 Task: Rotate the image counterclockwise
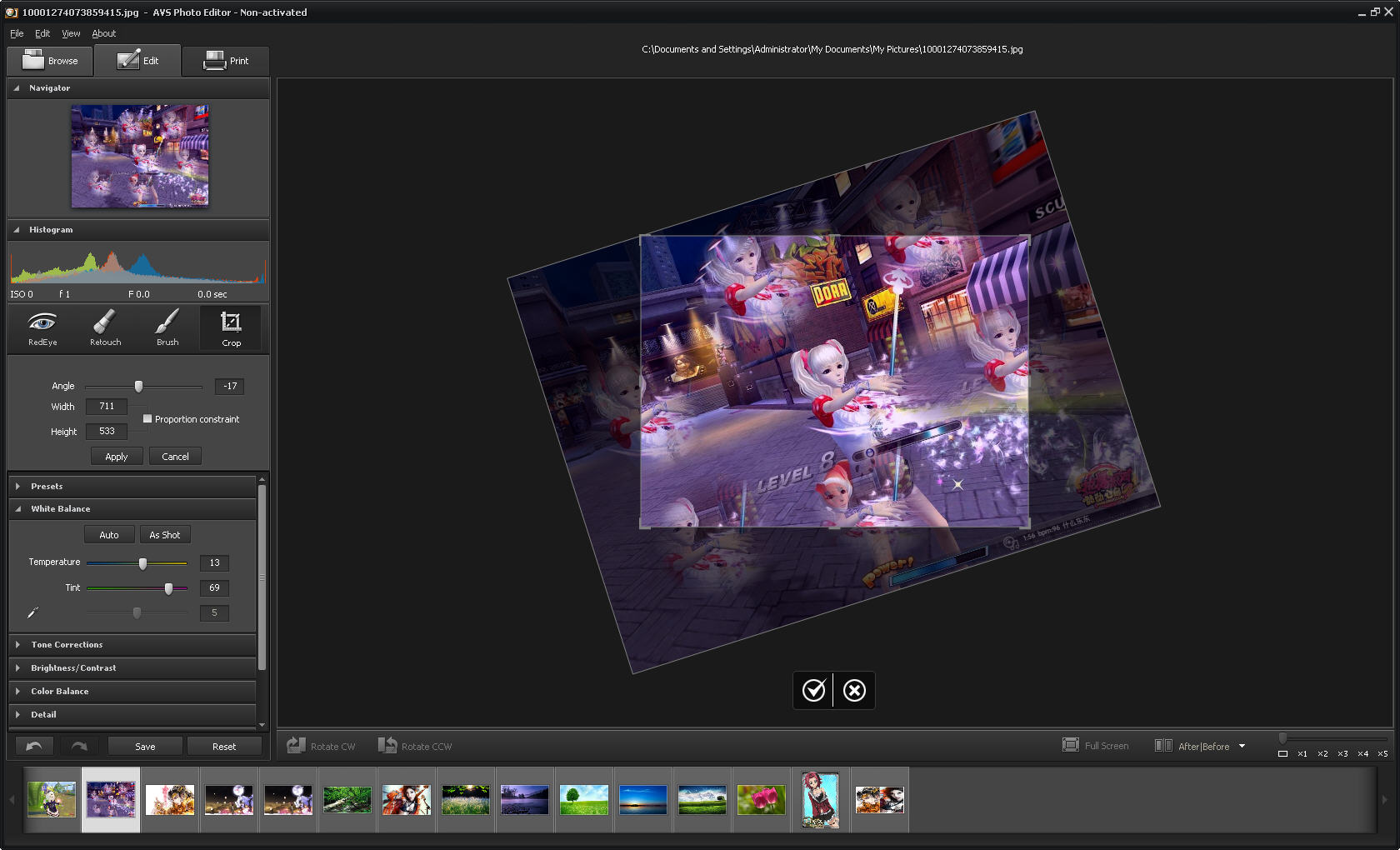point(414,746)
